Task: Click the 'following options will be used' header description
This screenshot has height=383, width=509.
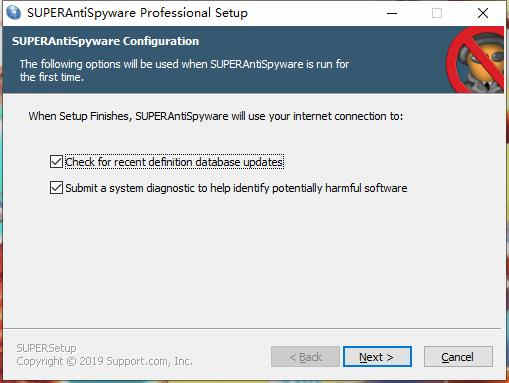Action: click(184, 70)
